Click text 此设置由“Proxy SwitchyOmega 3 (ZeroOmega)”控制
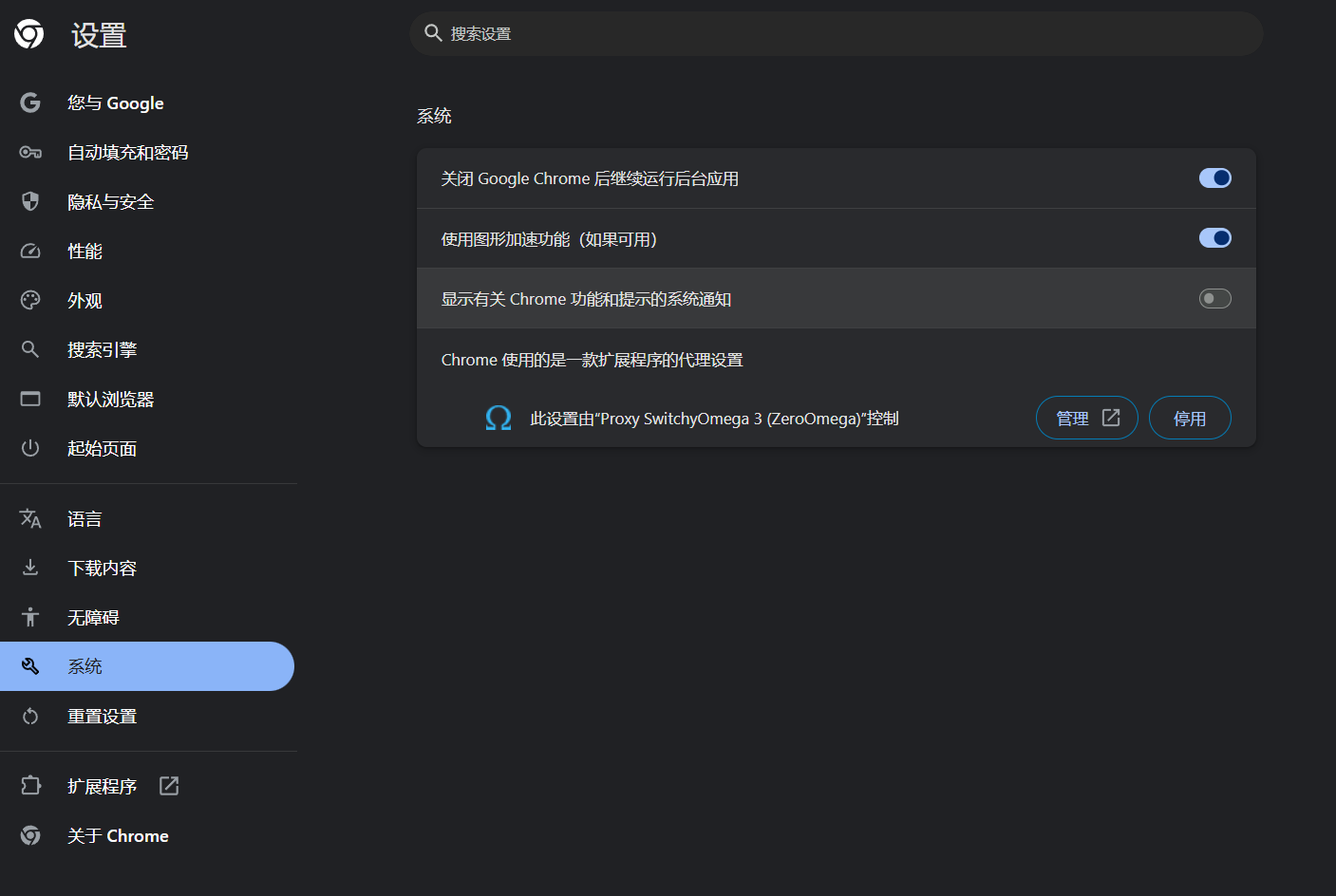Image resolution: width=1336 pixels, height=896 pixels. [x=714, y=419]
